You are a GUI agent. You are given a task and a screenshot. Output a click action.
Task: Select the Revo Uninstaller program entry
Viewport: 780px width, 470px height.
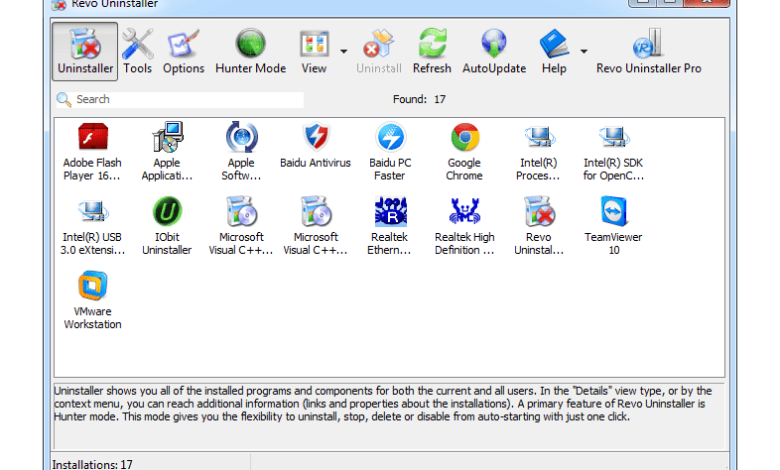[x=539, y=226]
